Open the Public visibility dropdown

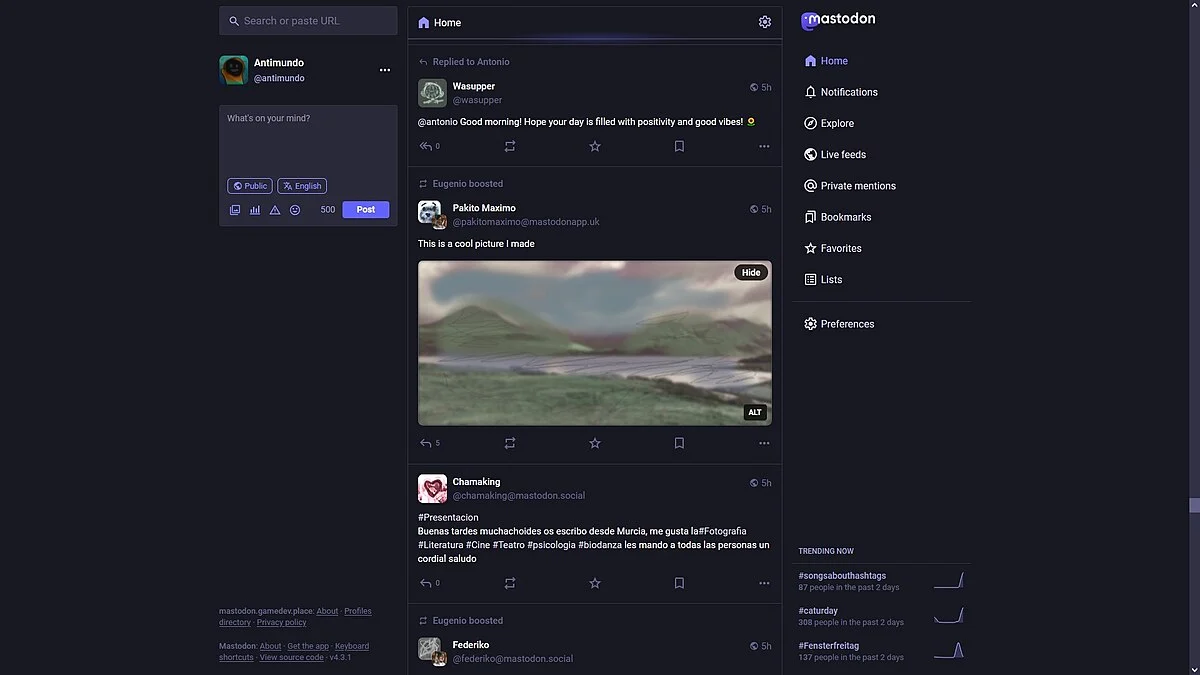pyautogui.click(x=250, y=186)
